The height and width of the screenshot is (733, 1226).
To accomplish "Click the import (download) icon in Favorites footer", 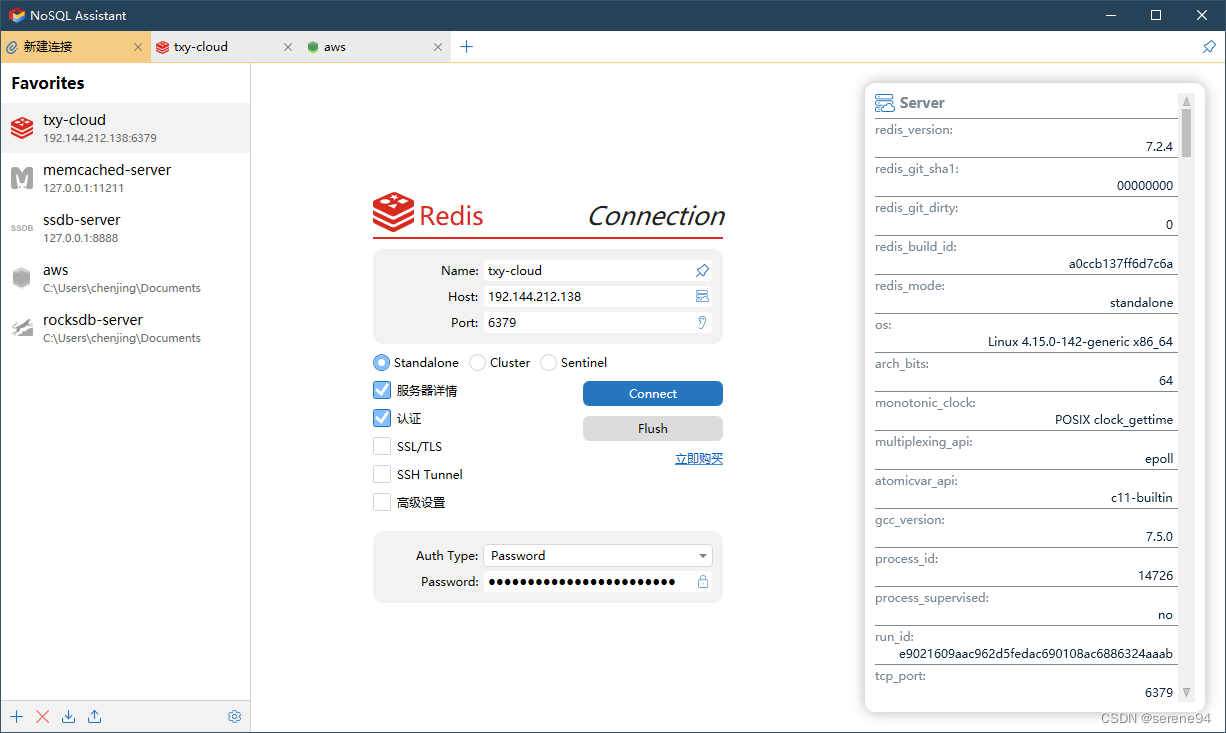I will click(x=68, y=716).
